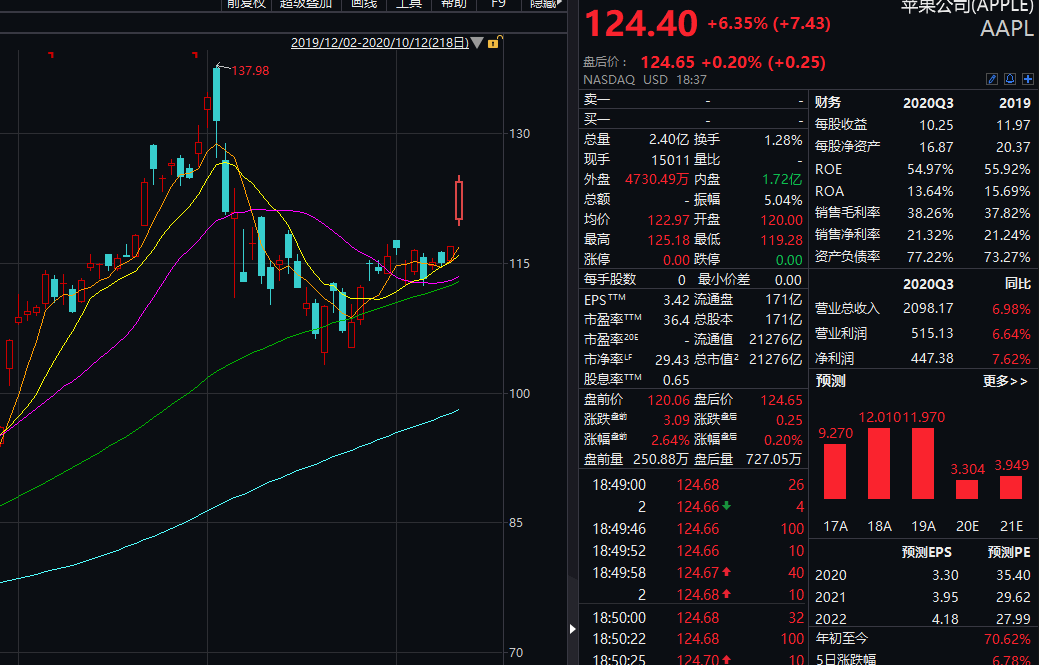This screenshot has height=665, width=1039.
Task: Click the 资产负债率 value 77.22%
Action: pyautogui.click(x=930, y=257)
